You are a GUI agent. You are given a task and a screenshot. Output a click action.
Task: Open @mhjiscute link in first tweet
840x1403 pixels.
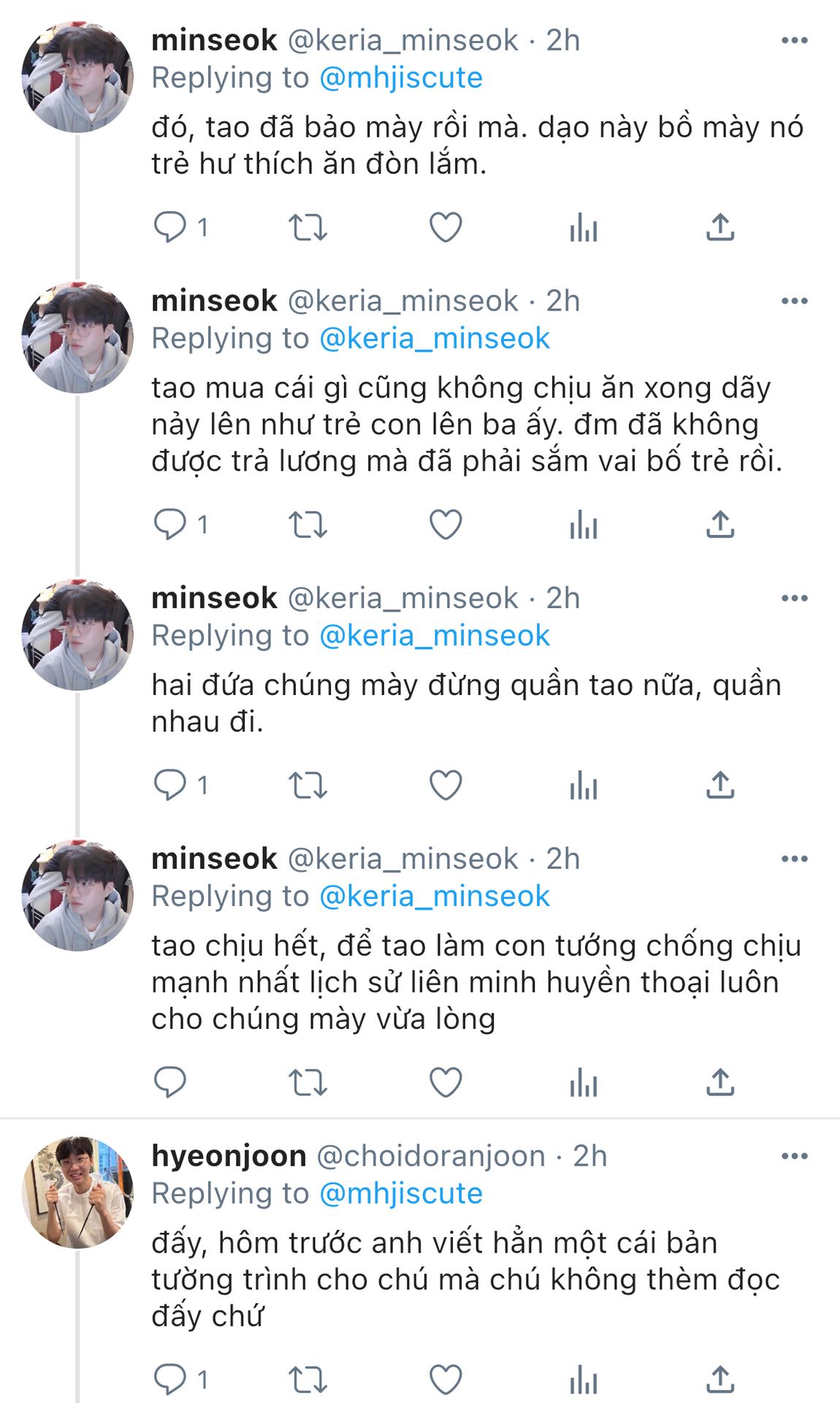(x=401, y=77)
